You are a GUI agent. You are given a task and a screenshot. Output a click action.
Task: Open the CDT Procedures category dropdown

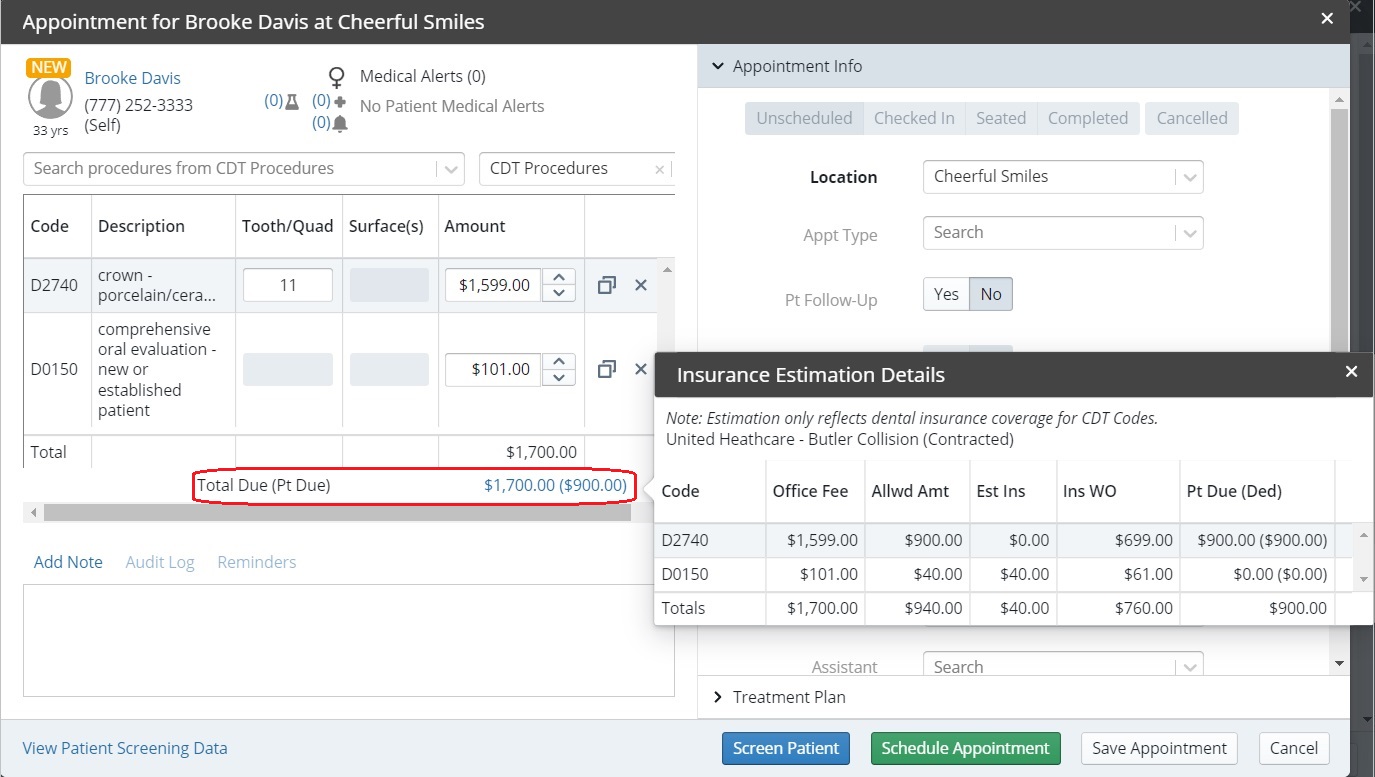(577, 169)
